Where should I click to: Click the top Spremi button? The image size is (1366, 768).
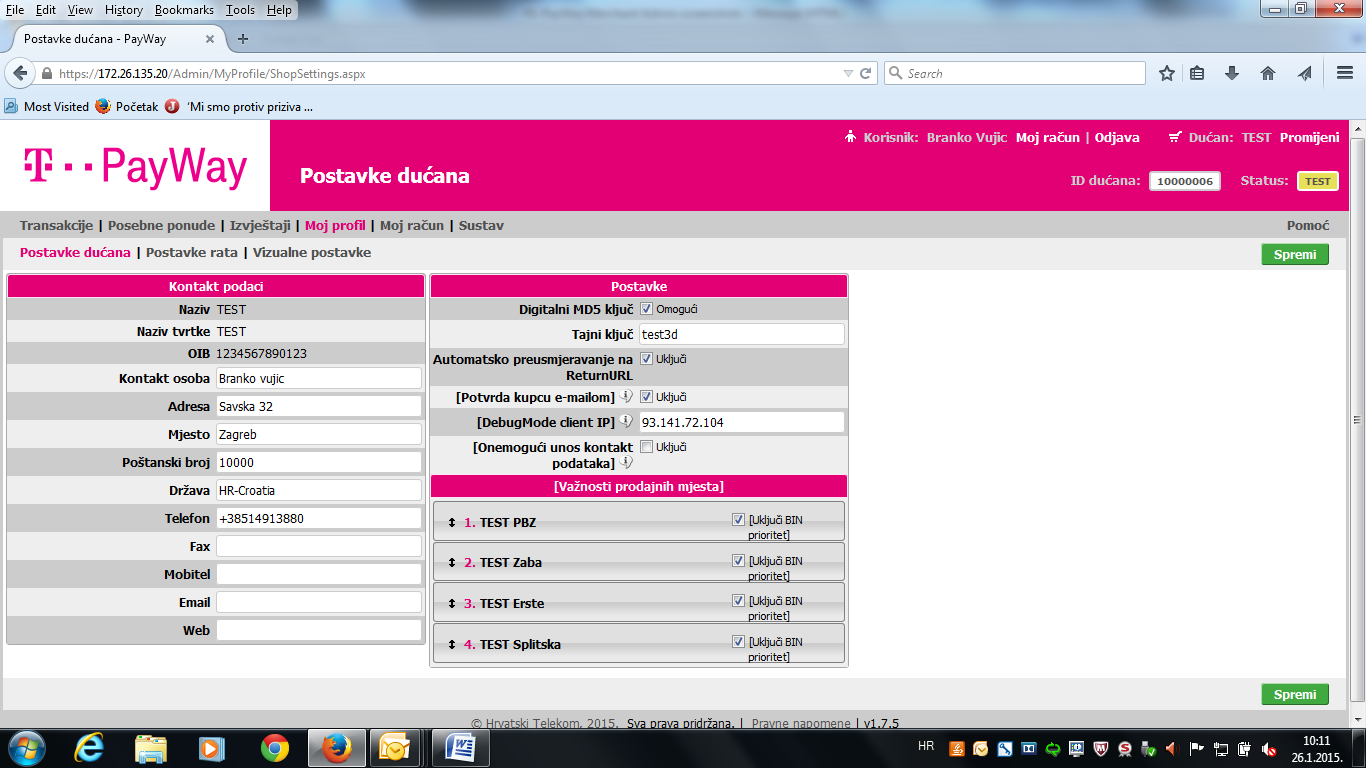1295,254
